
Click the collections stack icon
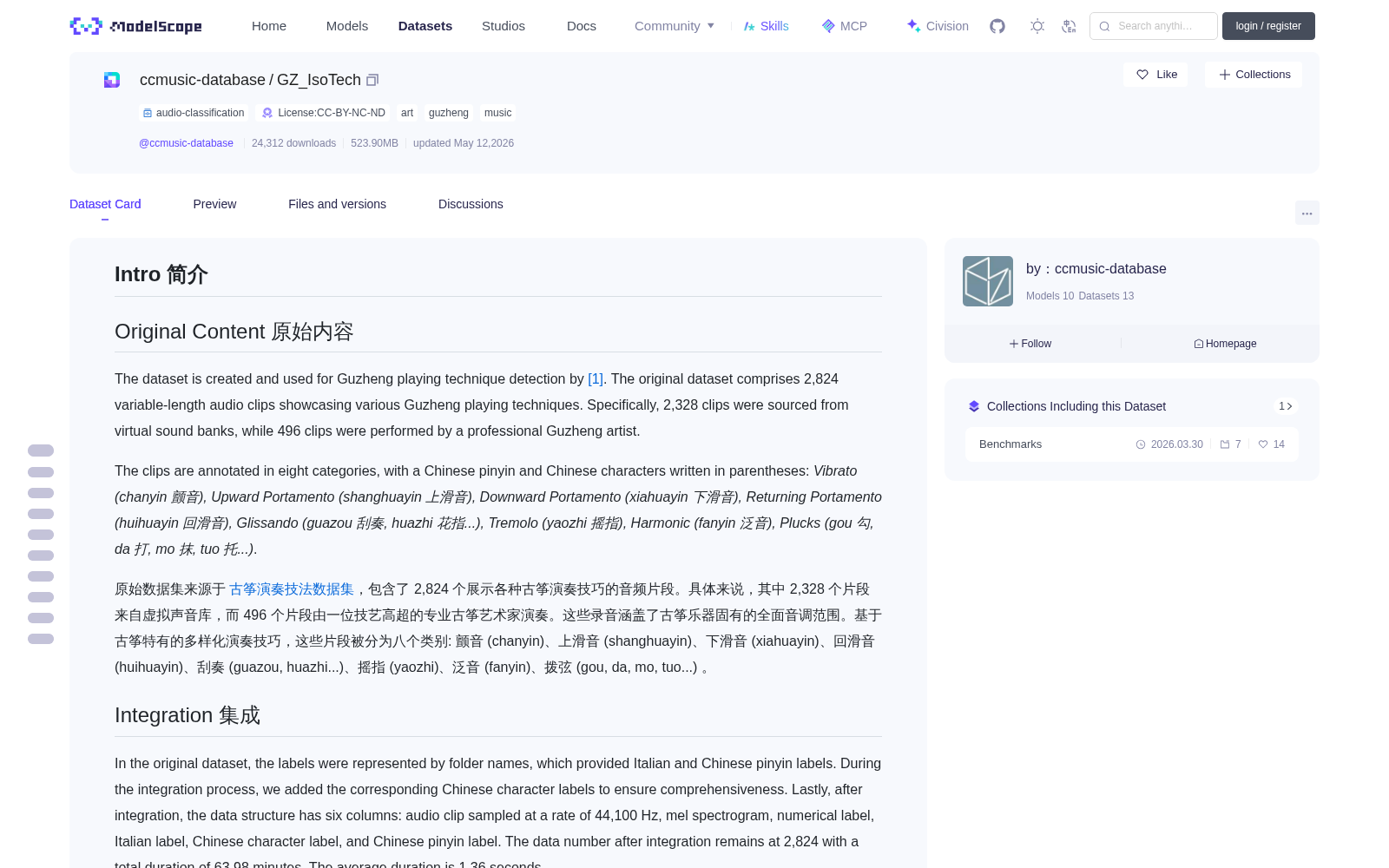point(974,406)
